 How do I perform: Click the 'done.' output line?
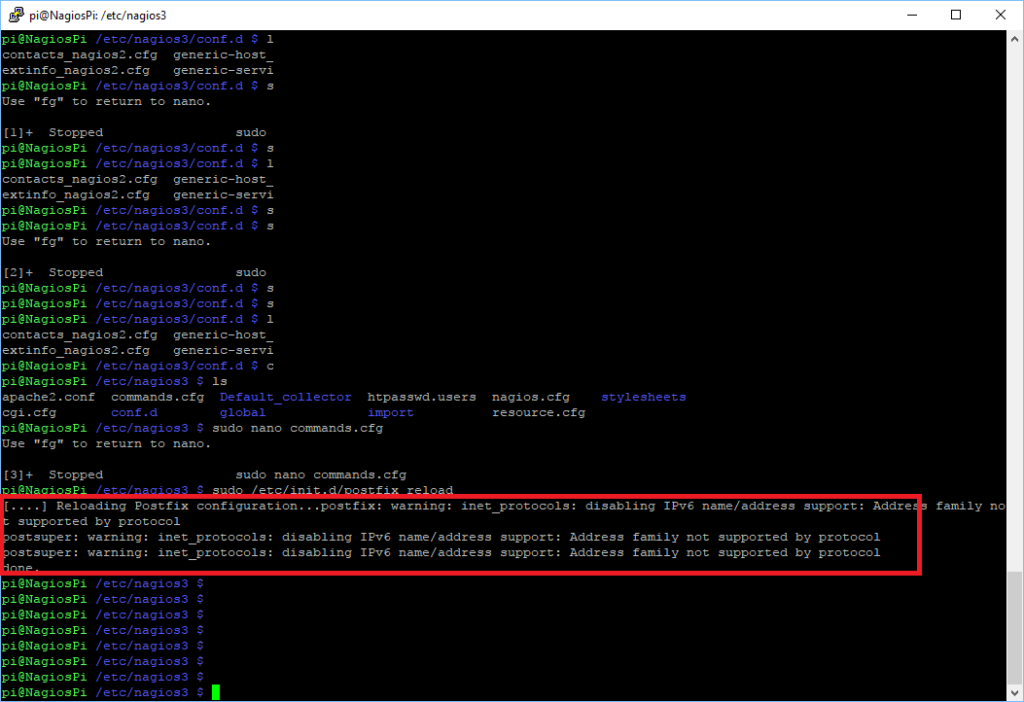[x=21, y=568]
